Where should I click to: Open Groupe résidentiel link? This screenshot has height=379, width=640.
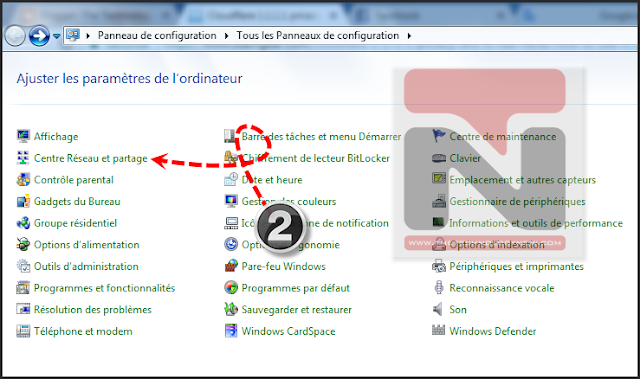[x=76, y=223]
